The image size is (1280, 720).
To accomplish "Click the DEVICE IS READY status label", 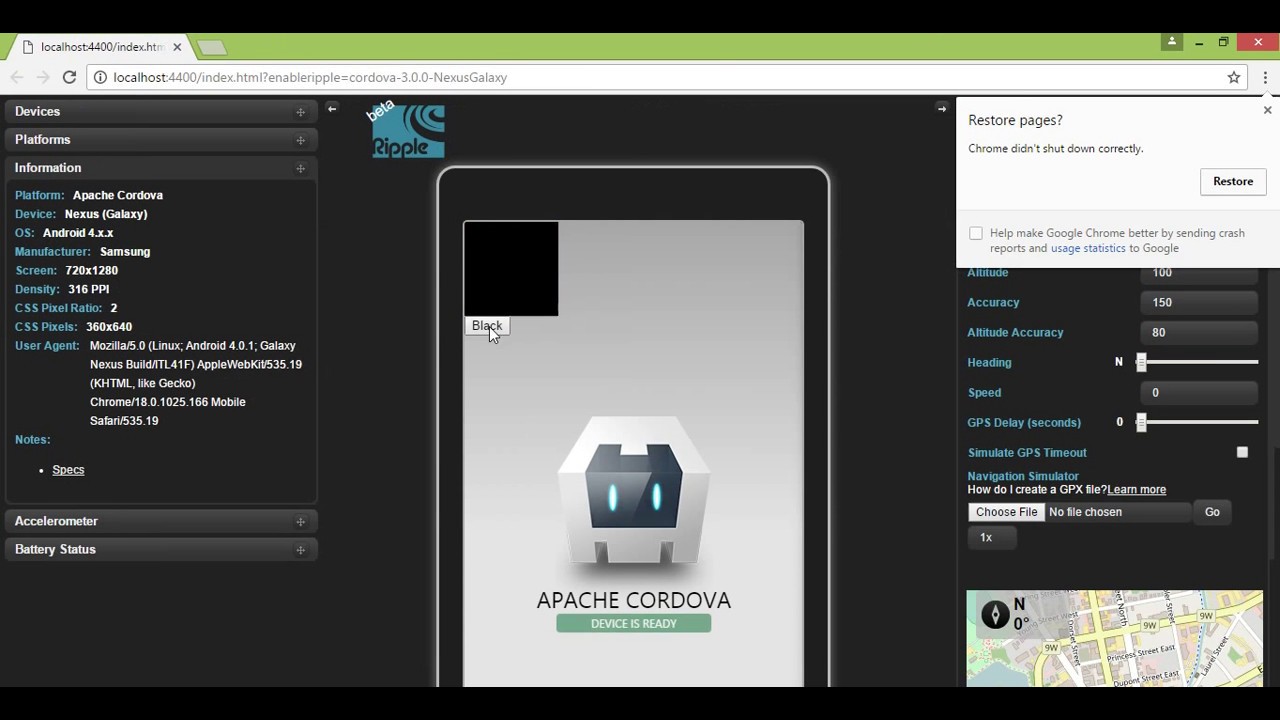I will (634, 623).
